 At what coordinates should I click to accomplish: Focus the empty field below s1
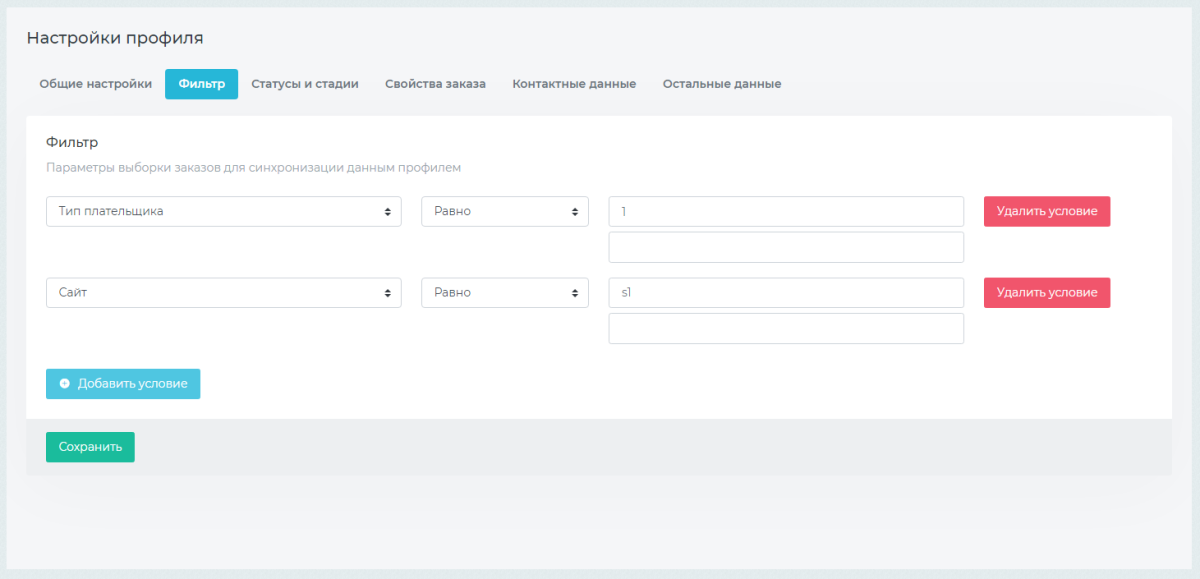click(785, 328)
